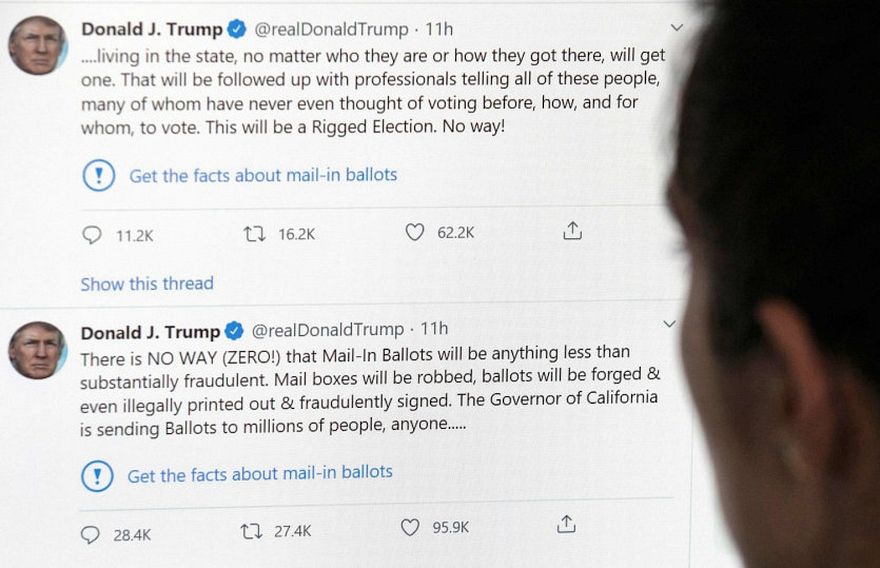The image size is (880, 568).
Task: Open 'Get the facts' link below 'Rigged Election' tweet
Action: click(263, 175)
